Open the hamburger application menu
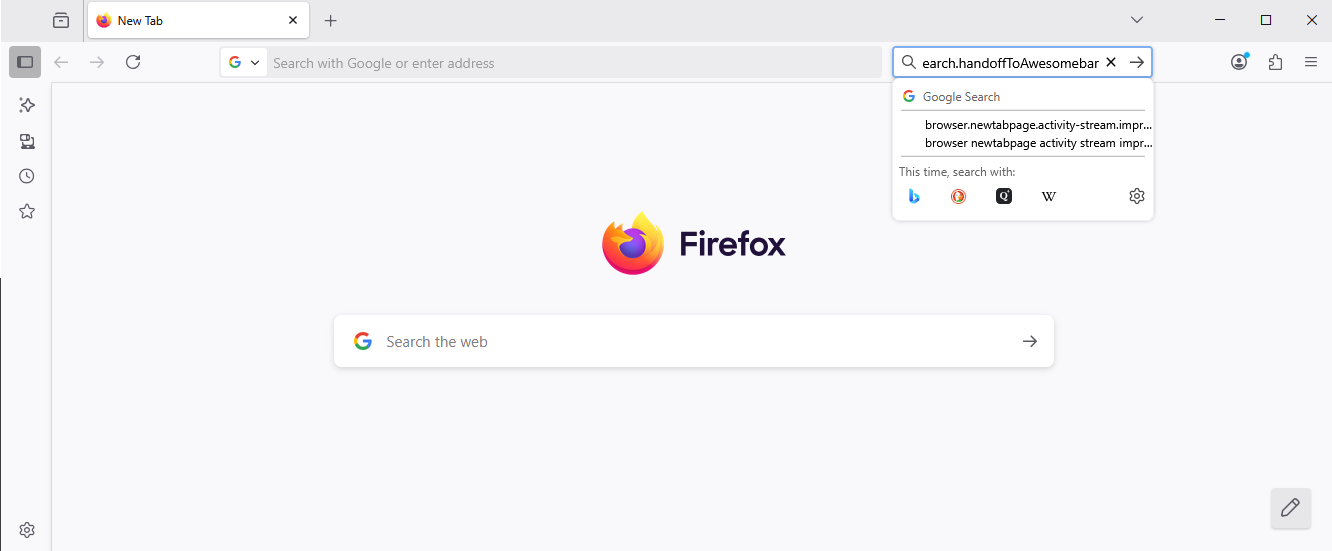 pos(1311,62)
